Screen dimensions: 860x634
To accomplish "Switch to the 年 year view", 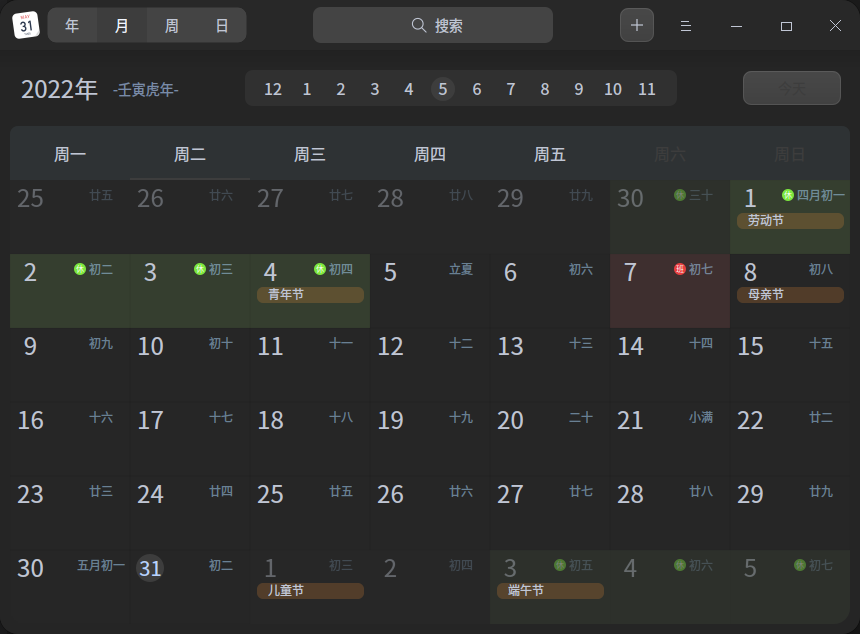I will [72, 25].
